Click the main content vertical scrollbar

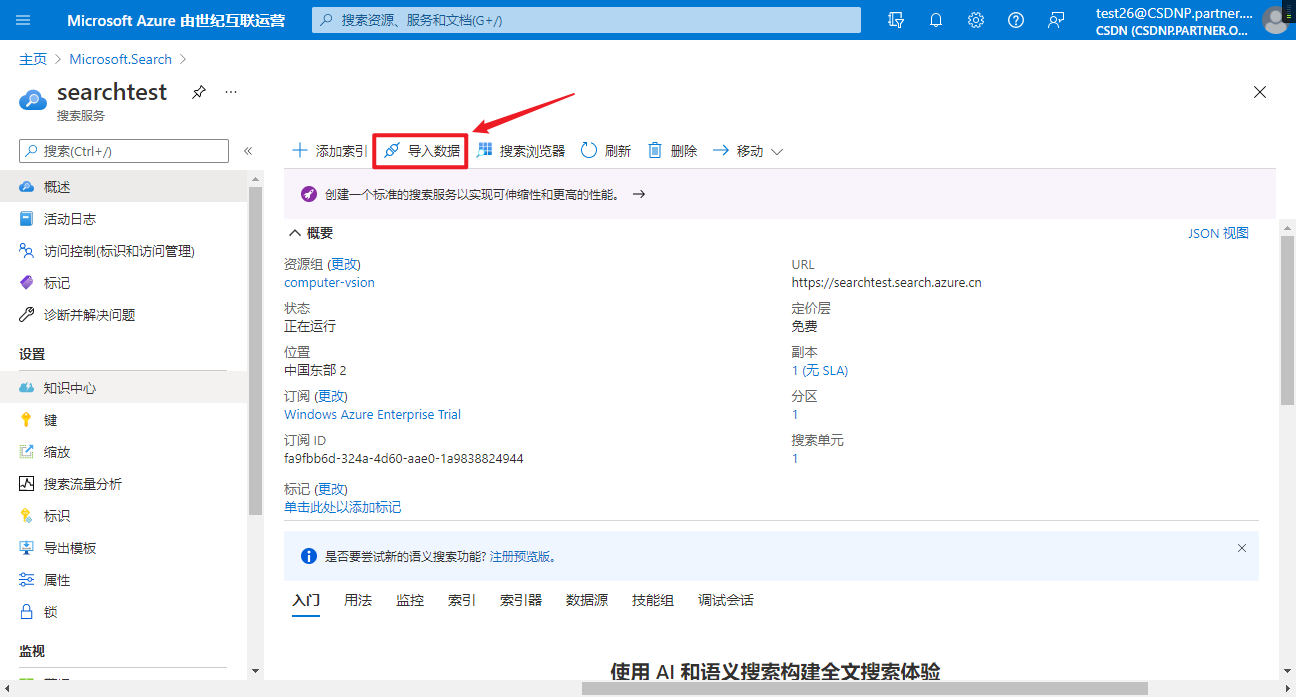[x=1286, y=320]
